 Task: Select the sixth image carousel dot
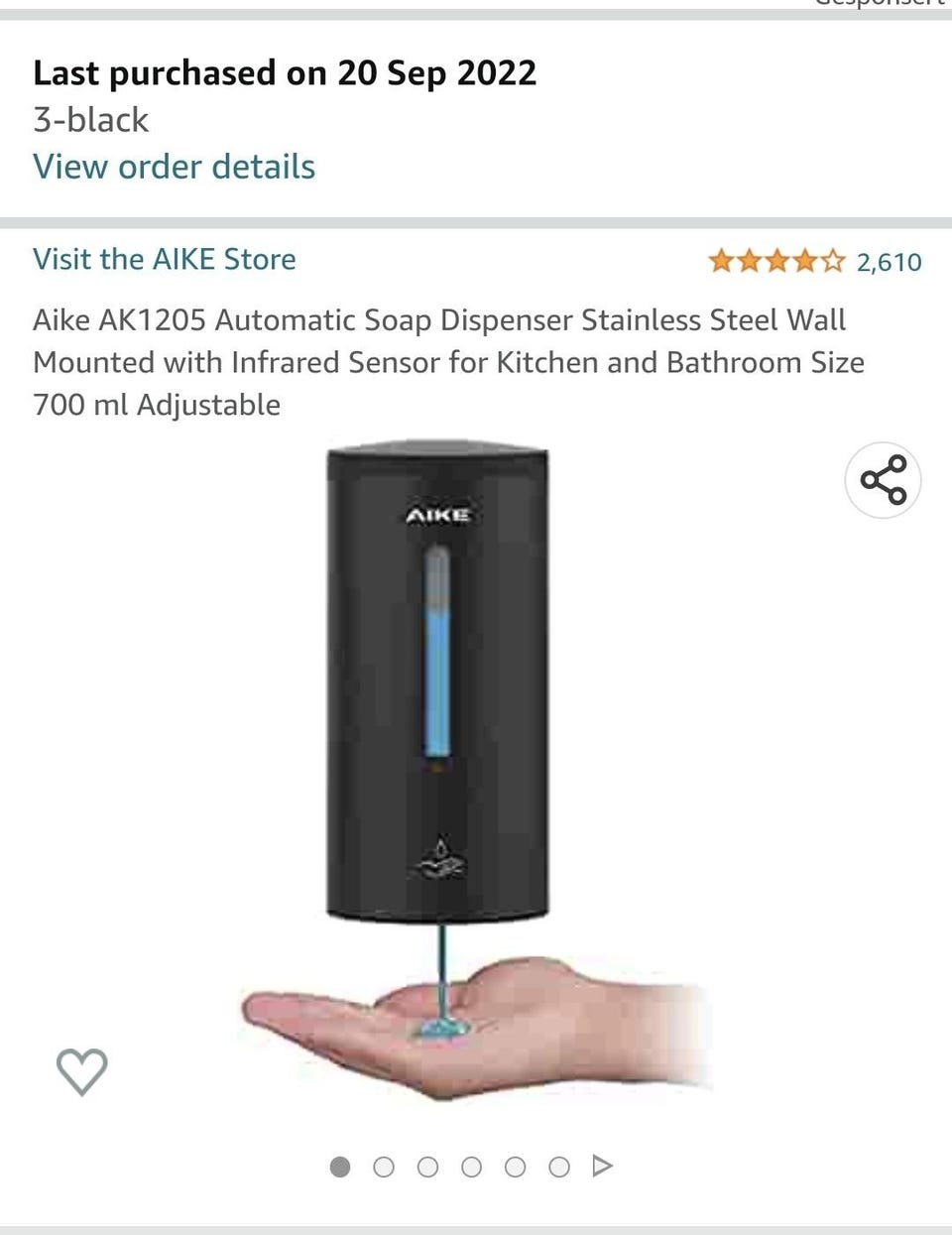558,1167
